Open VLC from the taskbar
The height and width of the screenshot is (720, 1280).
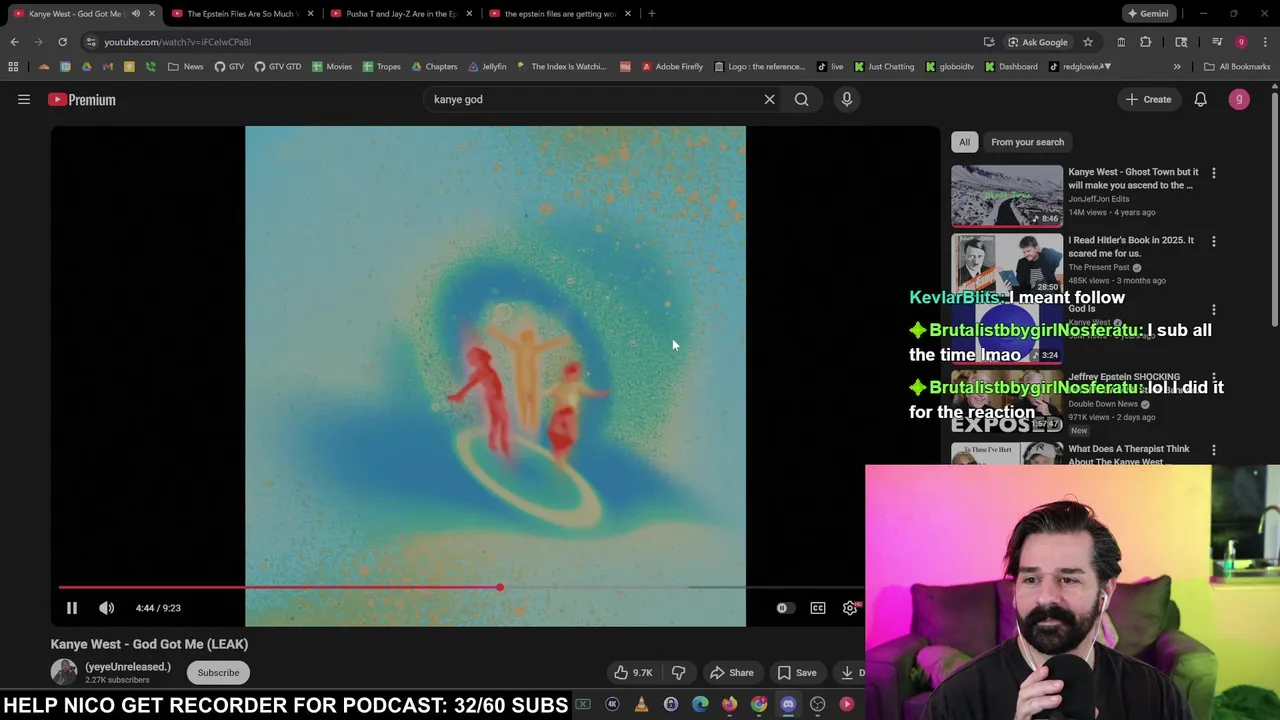(x=641, y=704)
